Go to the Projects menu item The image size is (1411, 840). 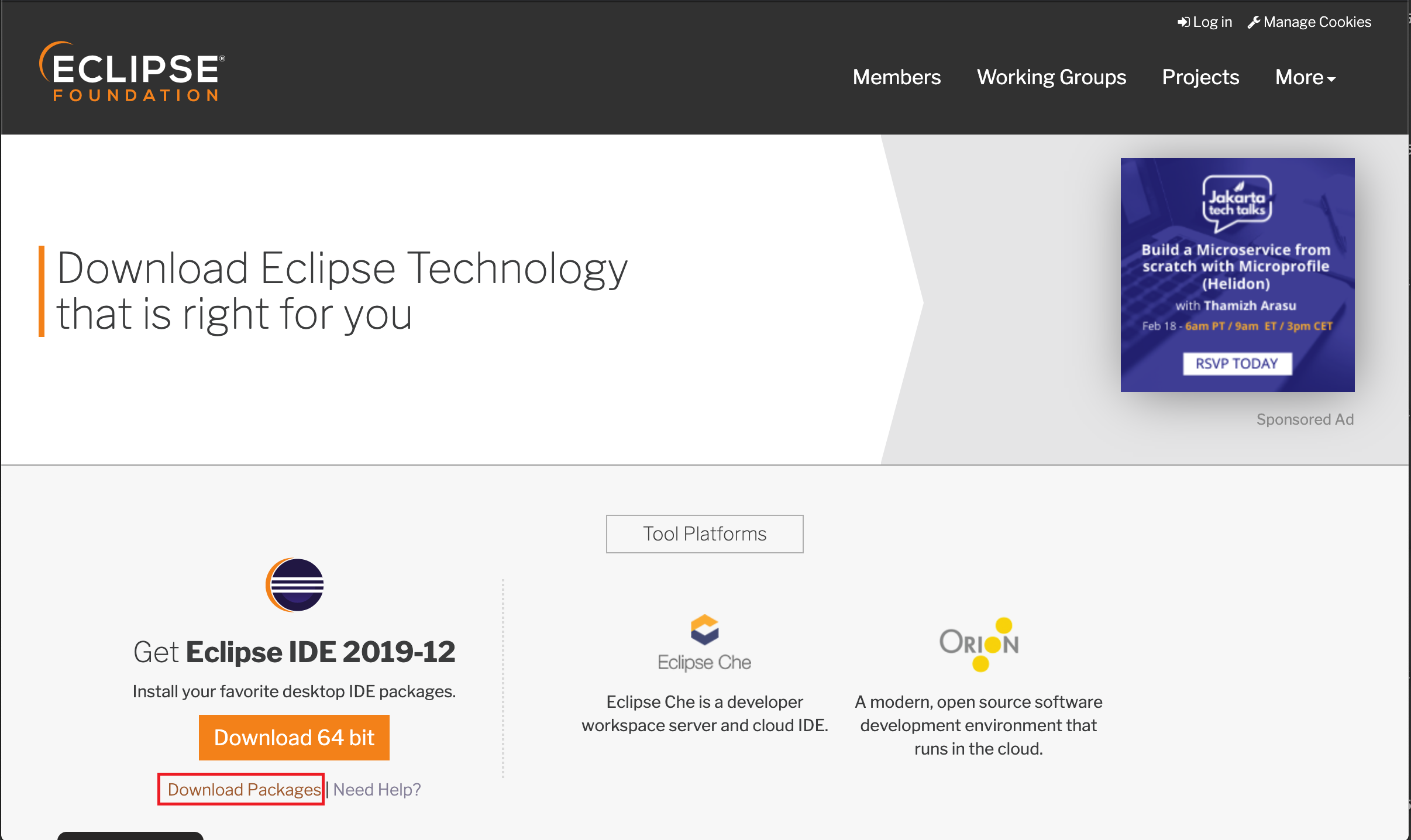point(1200,77)
